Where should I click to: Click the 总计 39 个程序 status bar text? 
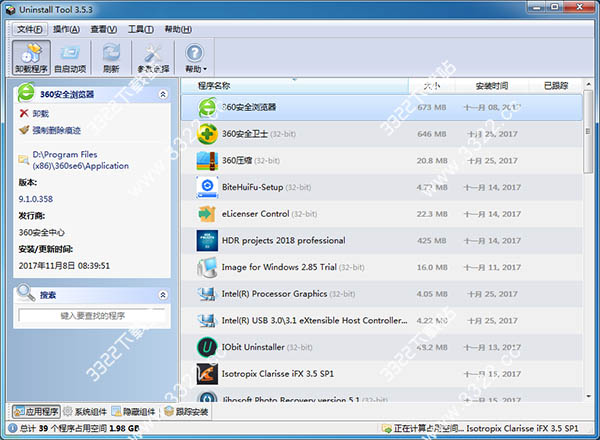coord(79,428)
